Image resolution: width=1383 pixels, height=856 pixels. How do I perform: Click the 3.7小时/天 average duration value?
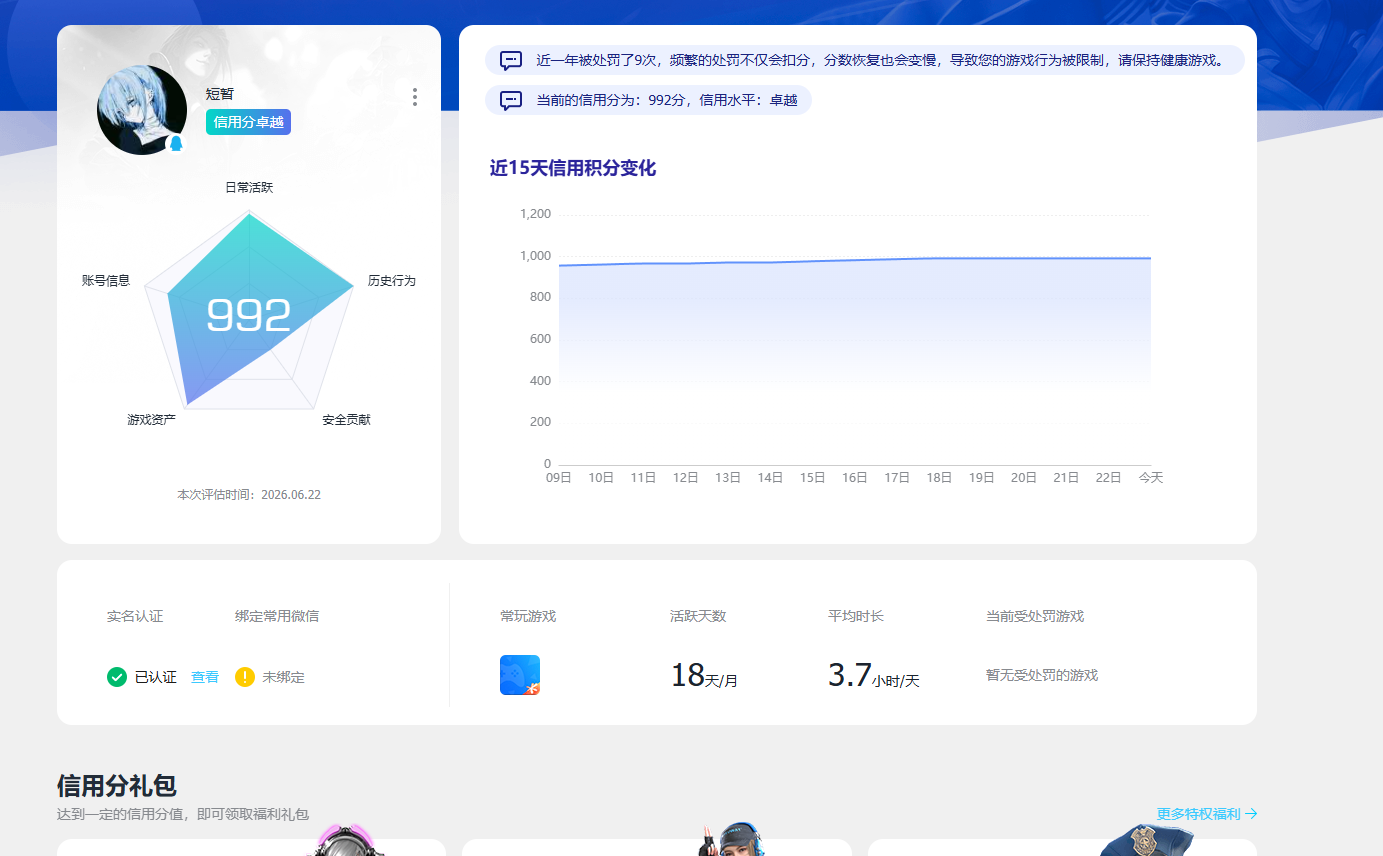click(873, 676)
